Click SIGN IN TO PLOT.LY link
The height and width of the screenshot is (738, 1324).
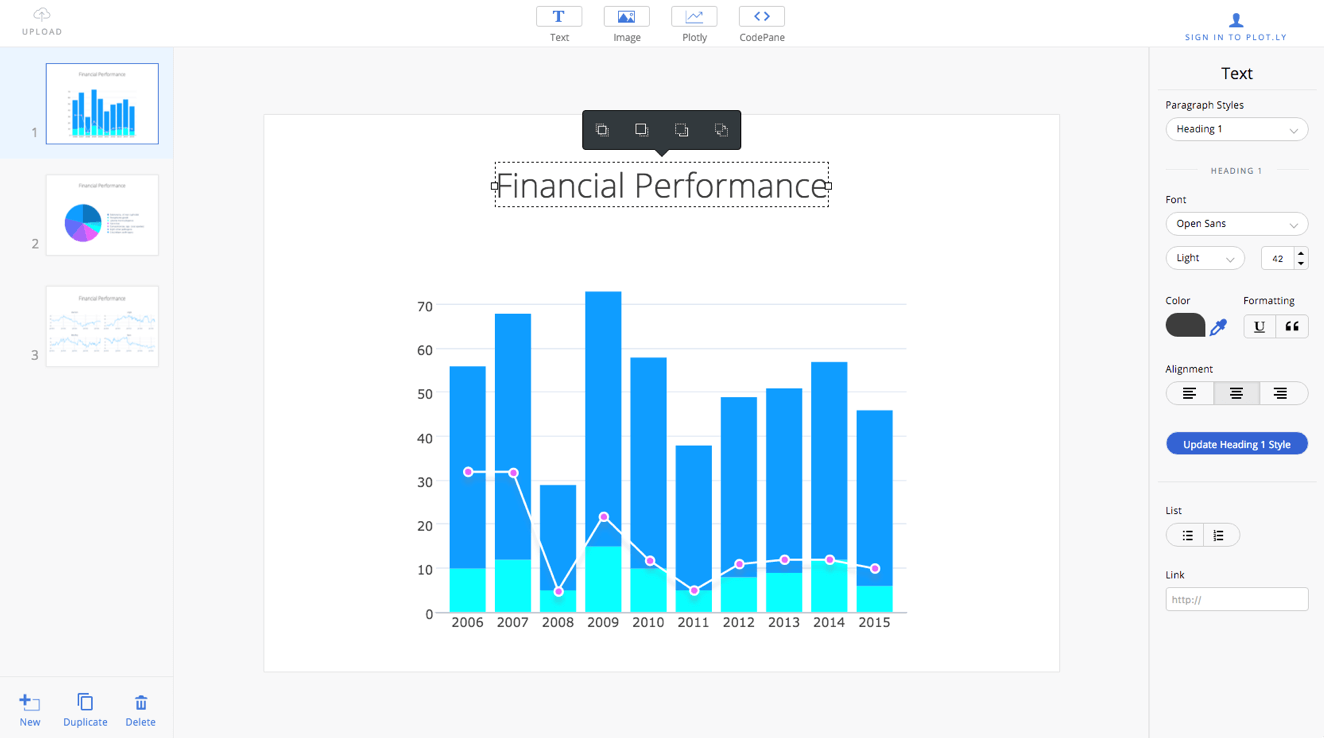click(x=1236, y=37)
